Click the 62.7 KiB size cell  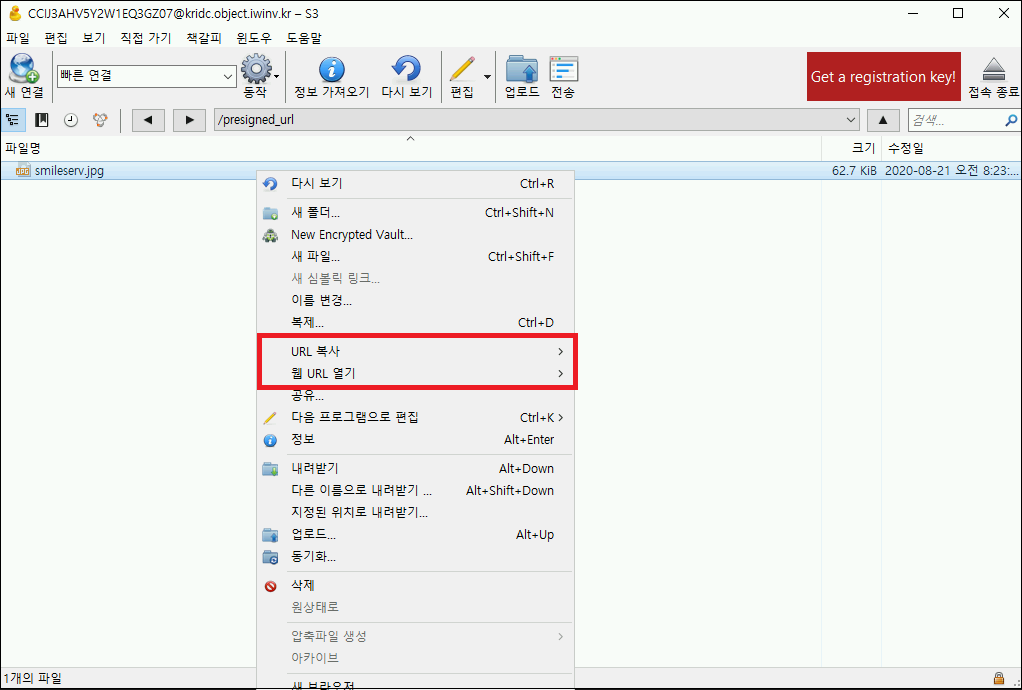(854, 171)
